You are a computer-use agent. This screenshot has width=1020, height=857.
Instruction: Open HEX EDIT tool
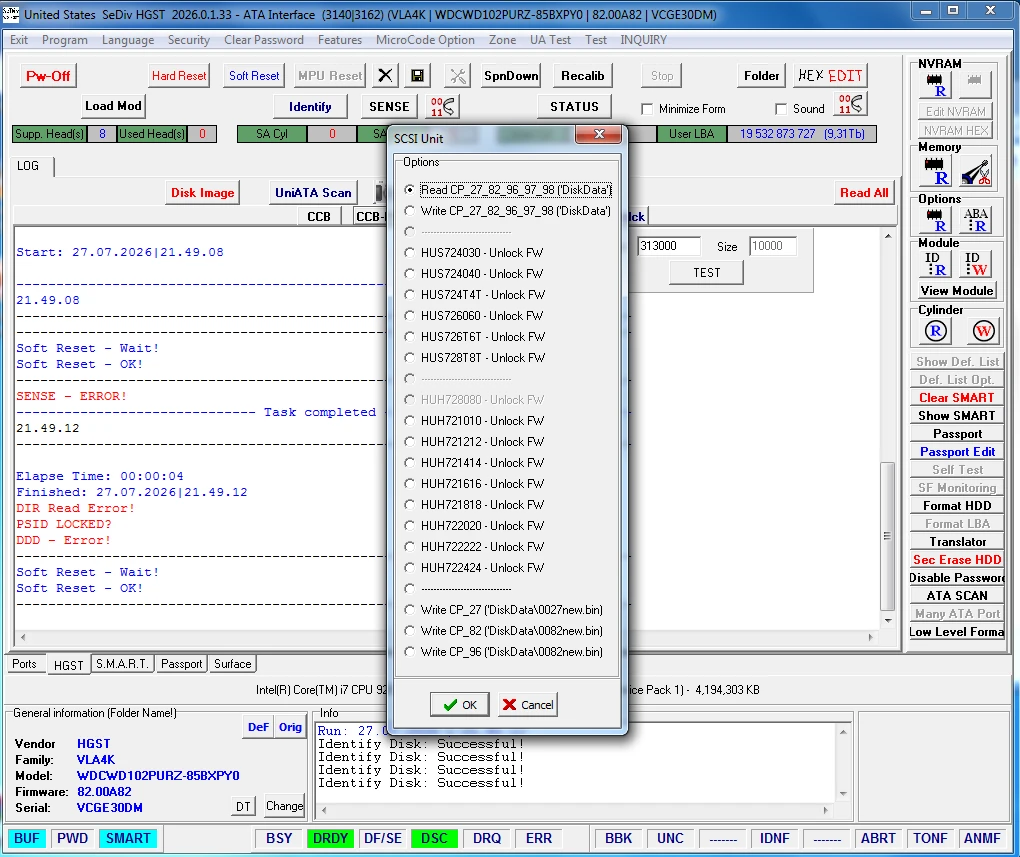(829, 75)
